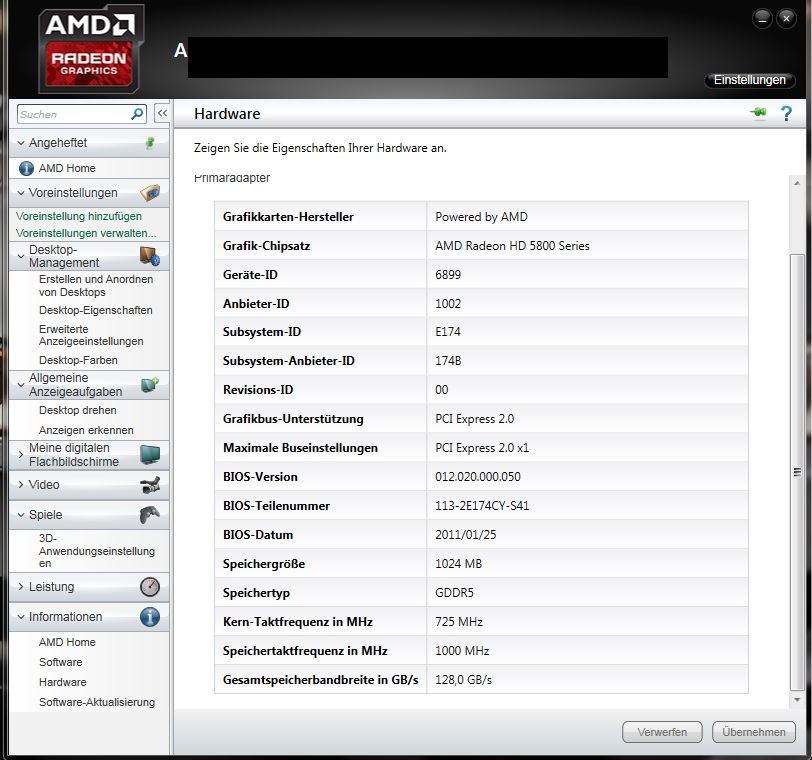The image size is (812, 760).
Task: Select Anzeigen erkennen
Action: pos(86,430)
